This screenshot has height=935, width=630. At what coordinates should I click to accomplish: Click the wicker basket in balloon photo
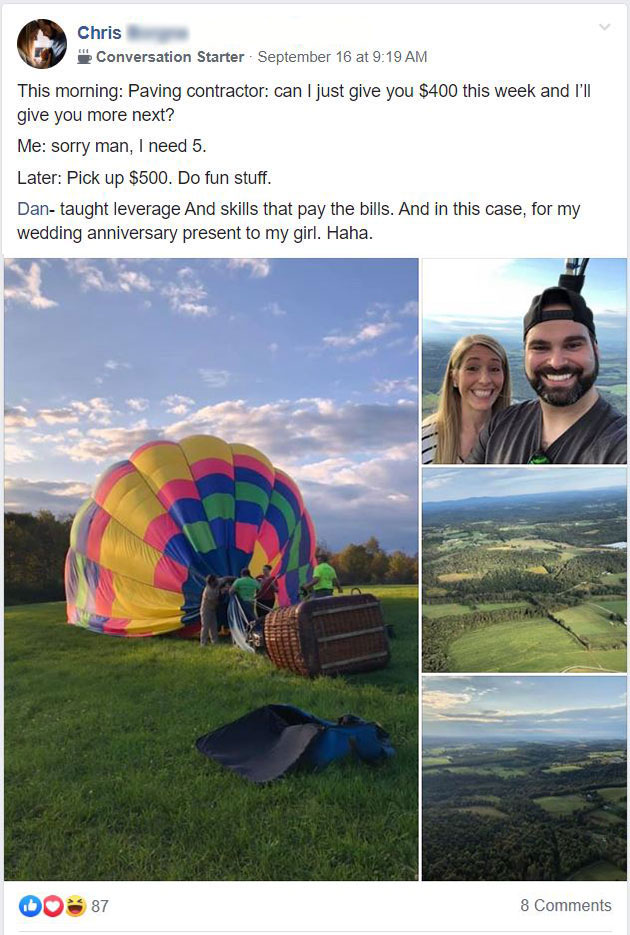pyautogui.click(x=327, y=634)
